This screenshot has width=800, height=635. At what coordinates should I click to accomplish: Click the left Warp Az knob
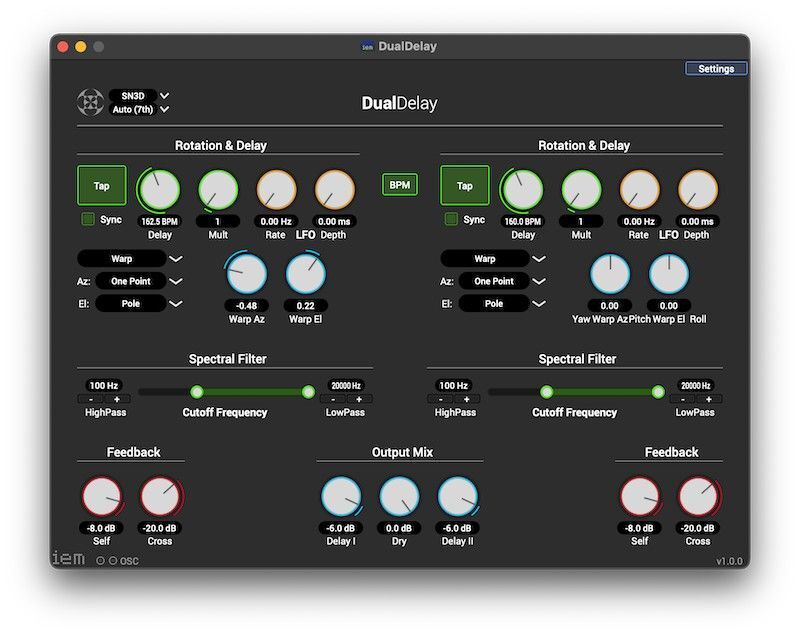[247, 275]
